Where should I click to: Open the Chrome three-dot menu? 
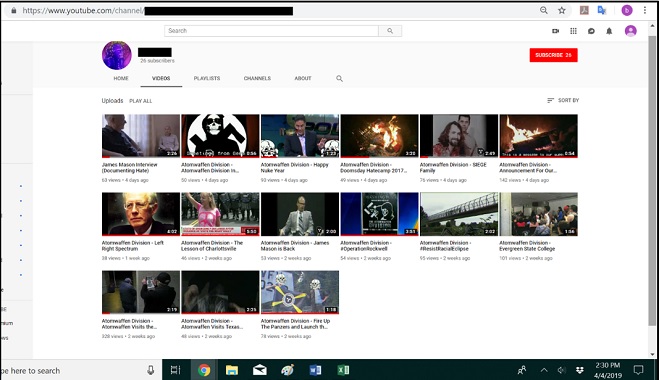click(645, 11)
